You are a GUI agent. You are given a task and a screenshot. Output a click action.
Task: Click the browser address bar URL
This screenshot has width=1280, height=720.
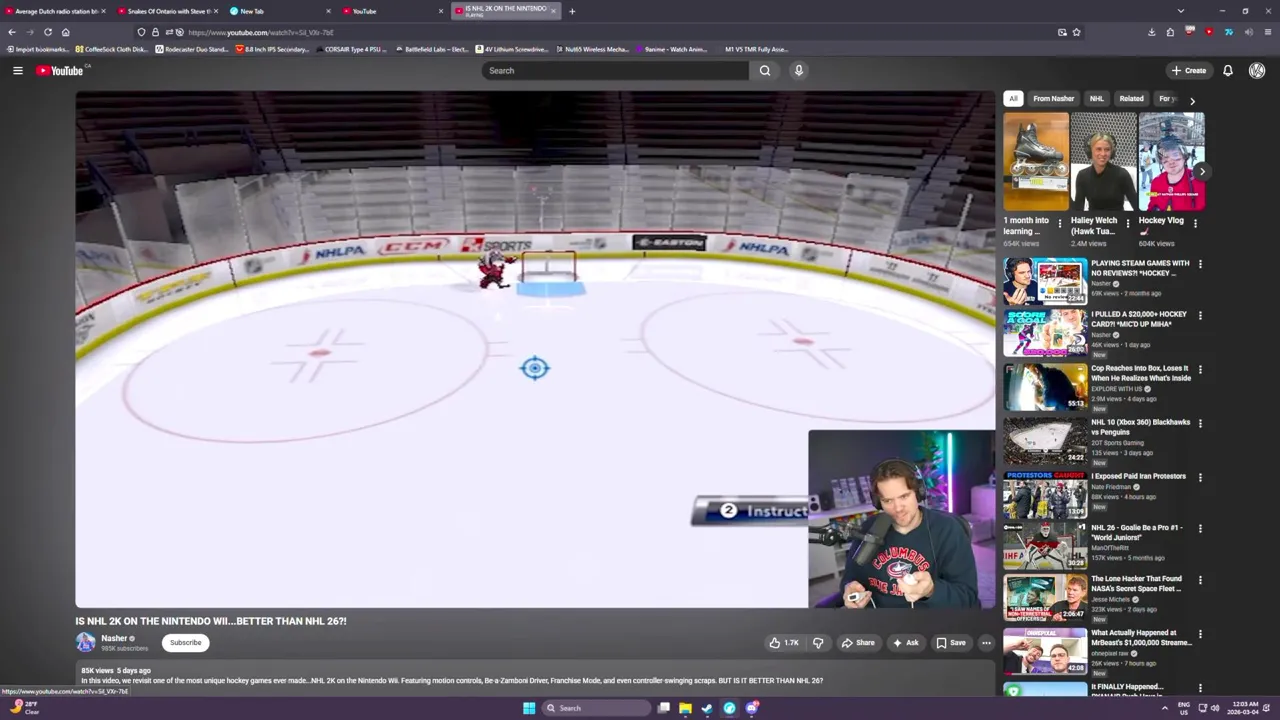pyautogui.click(x=260, y=32)
